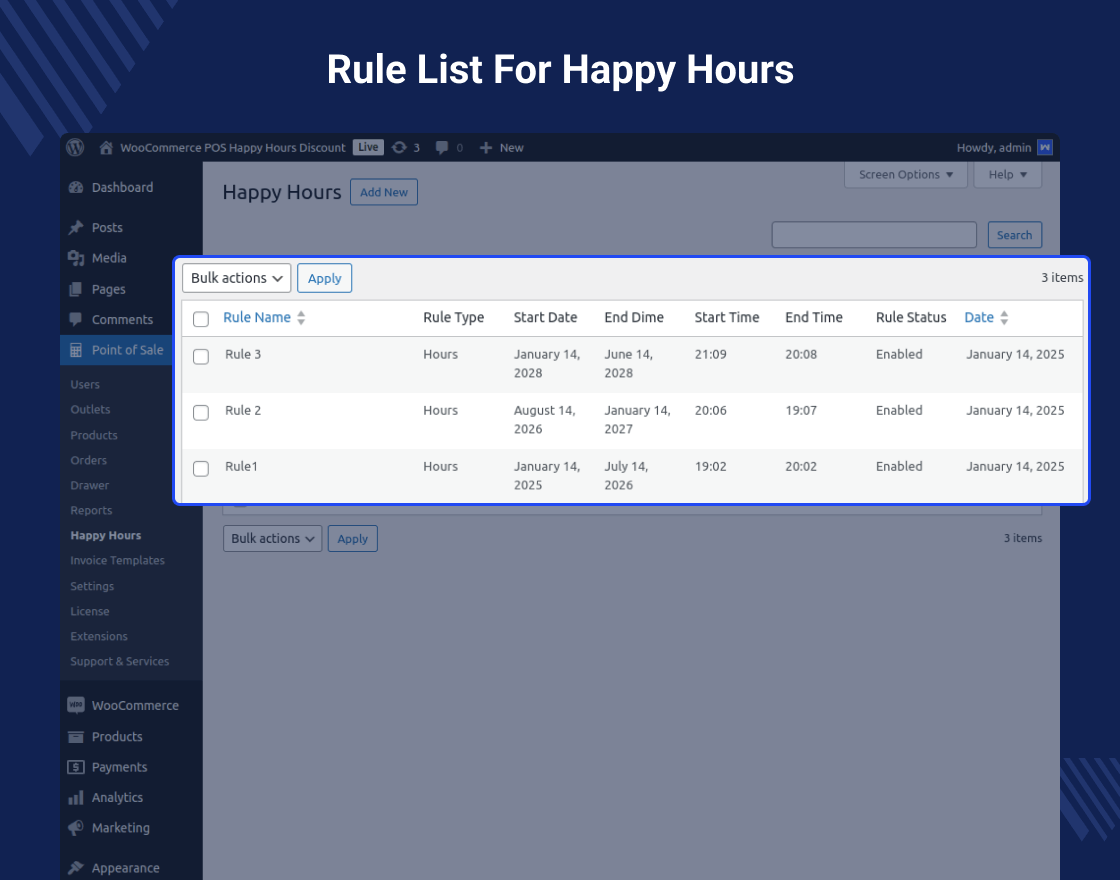This screenshot has height=880, width=1120.
Task: Open the Bulk actions dropdown
Action: point(236,278)
